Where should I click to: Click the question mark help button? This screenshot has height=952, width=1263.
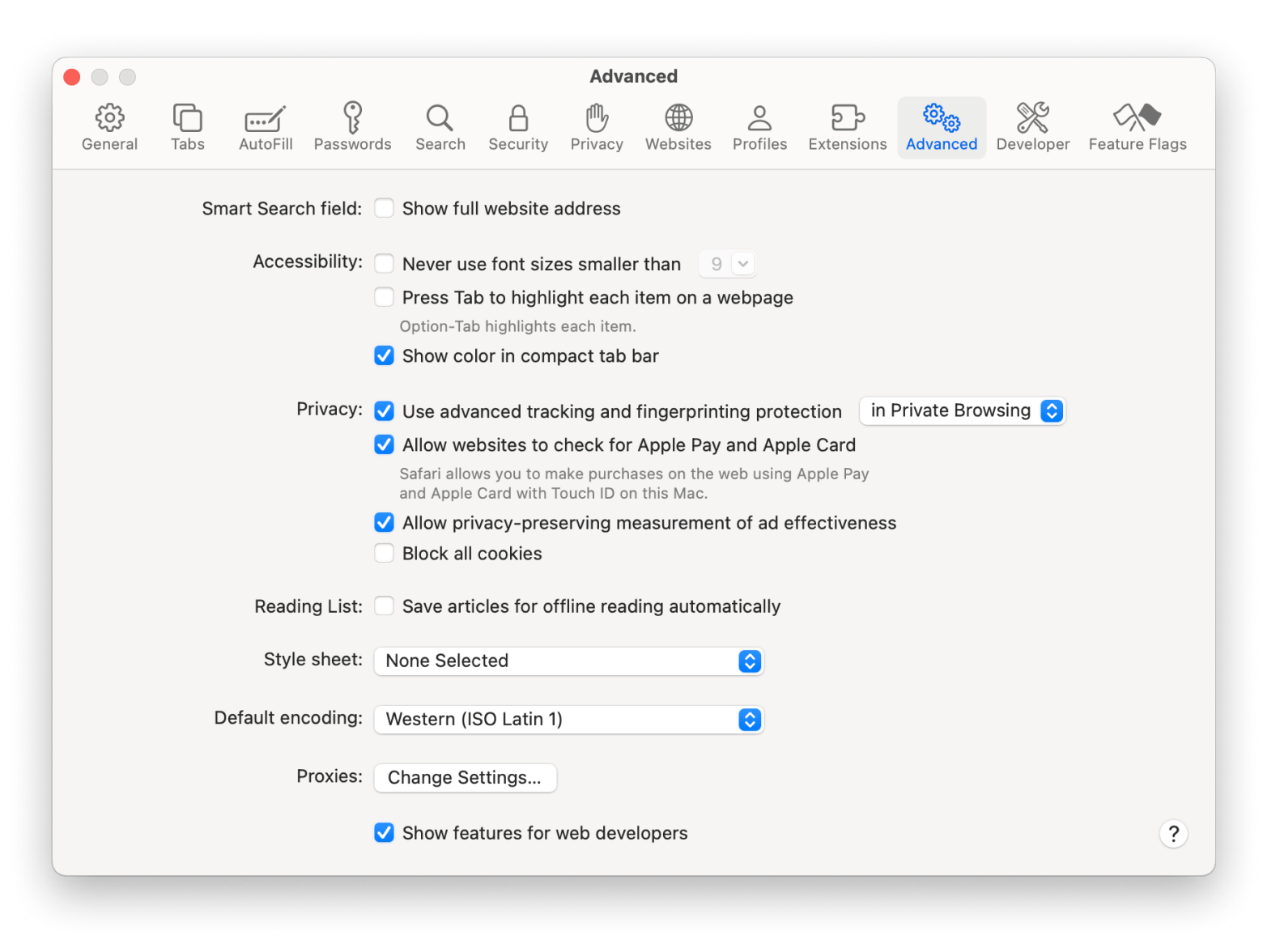[x=1173, y=834]
